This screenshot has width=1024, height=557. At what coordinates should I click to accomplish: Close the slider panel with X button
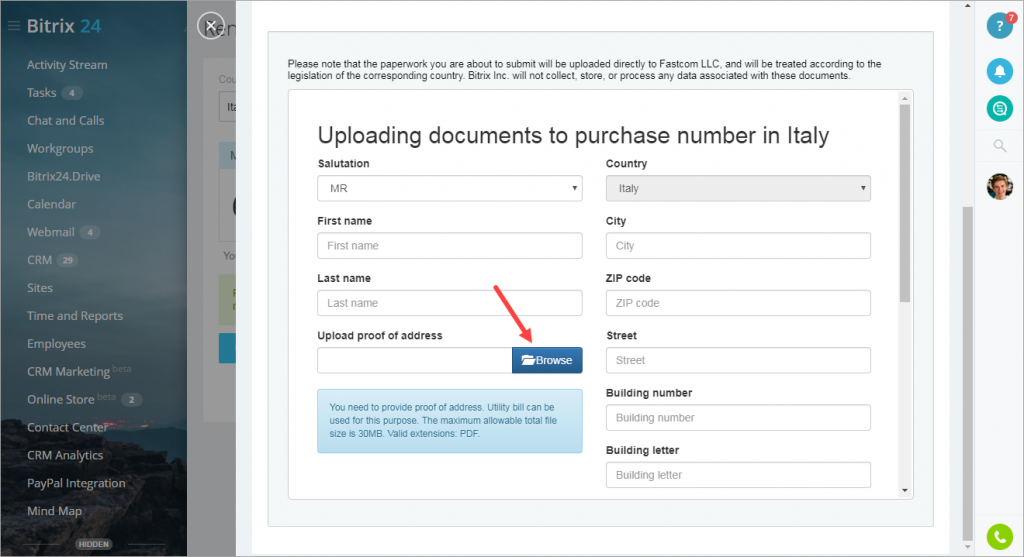[211, 26]
